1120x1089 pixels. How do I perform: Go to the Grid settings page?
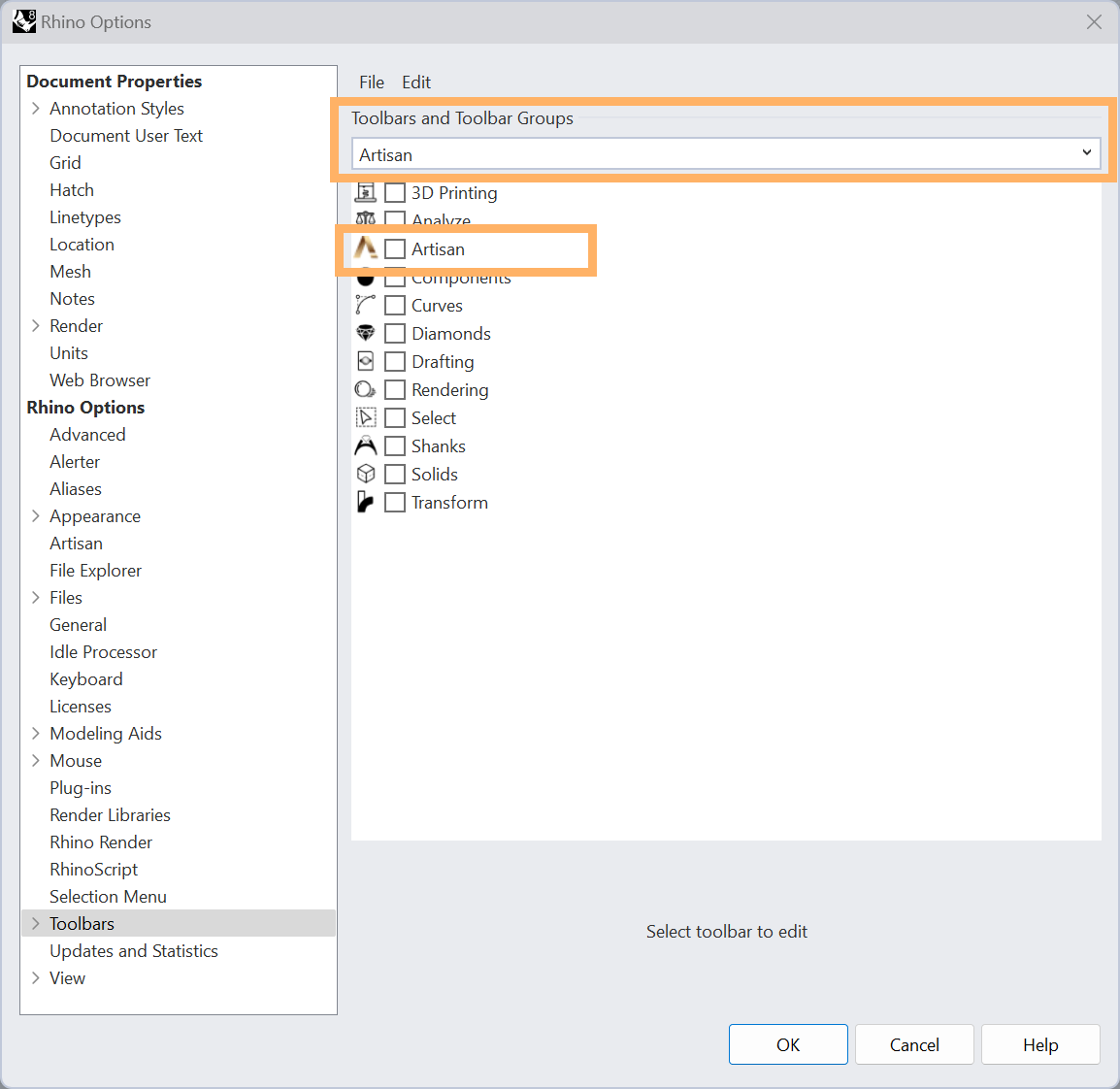coord(65,163)
